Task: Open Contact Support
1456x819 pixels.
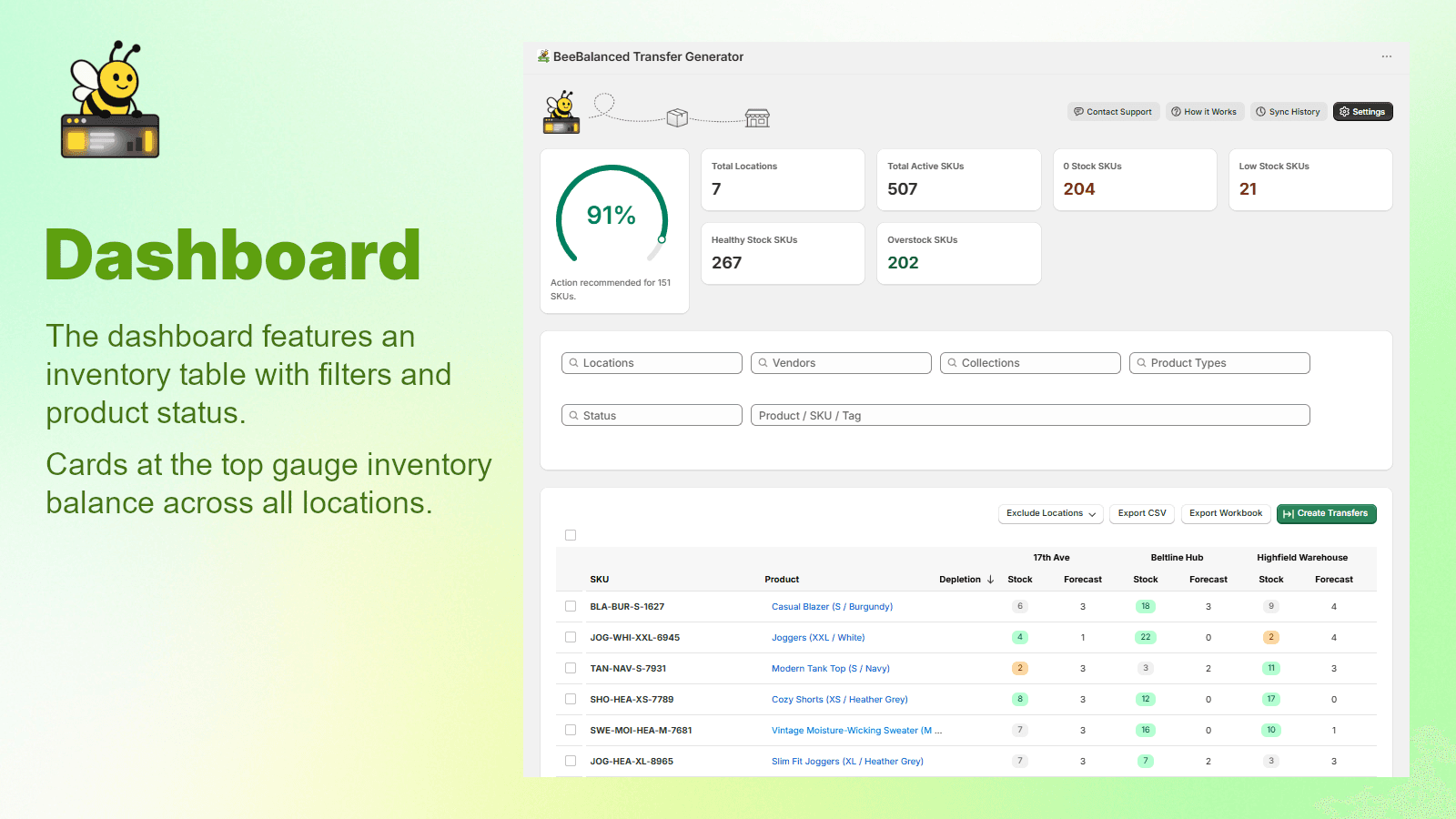Action: pyautogui.click(x=1113, y=112)
